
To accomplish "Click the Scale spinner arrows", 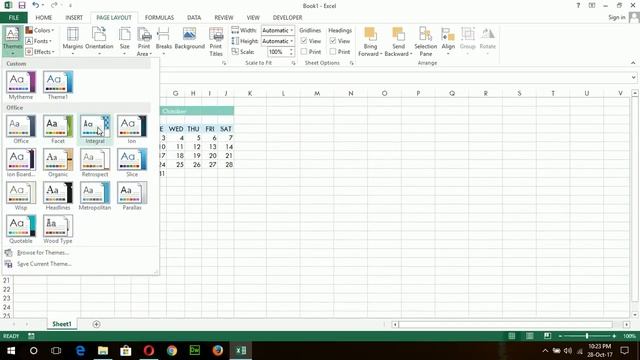I will [291, 52].
